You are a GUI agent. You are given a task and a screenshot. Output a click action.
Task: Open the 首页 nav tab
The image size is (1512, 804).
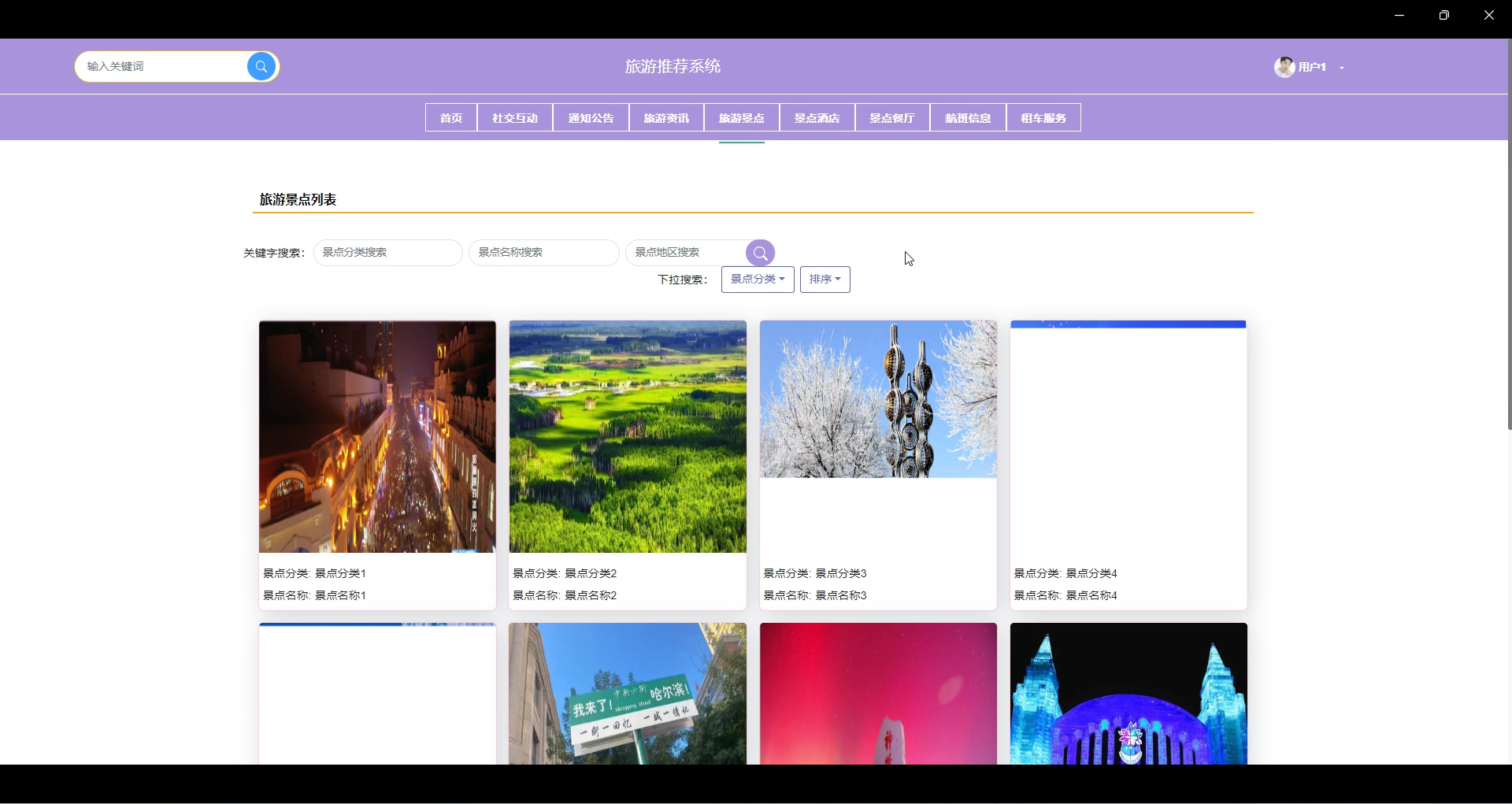pos(451,118)
